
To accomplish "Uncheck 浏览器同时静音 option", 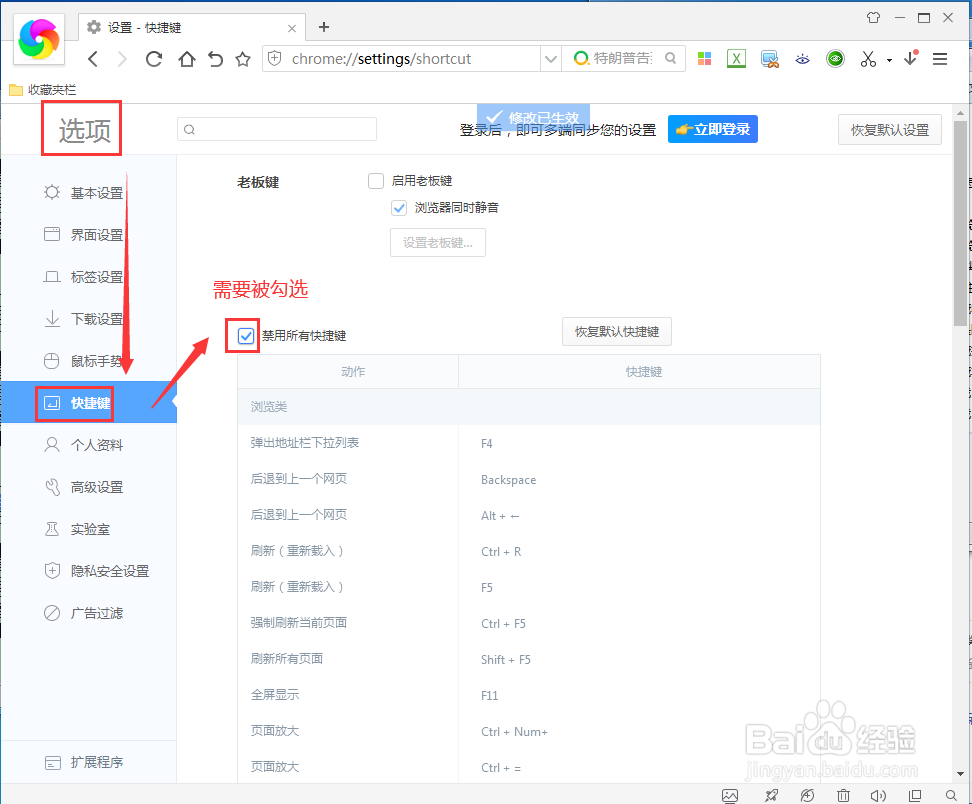I will [x=399, y=207].
